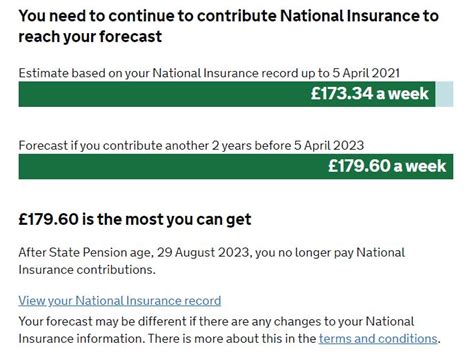474x360 pixels.
Task: Select the '£179.60 a week' amount in forecast bar
Action: click(387, 166)
